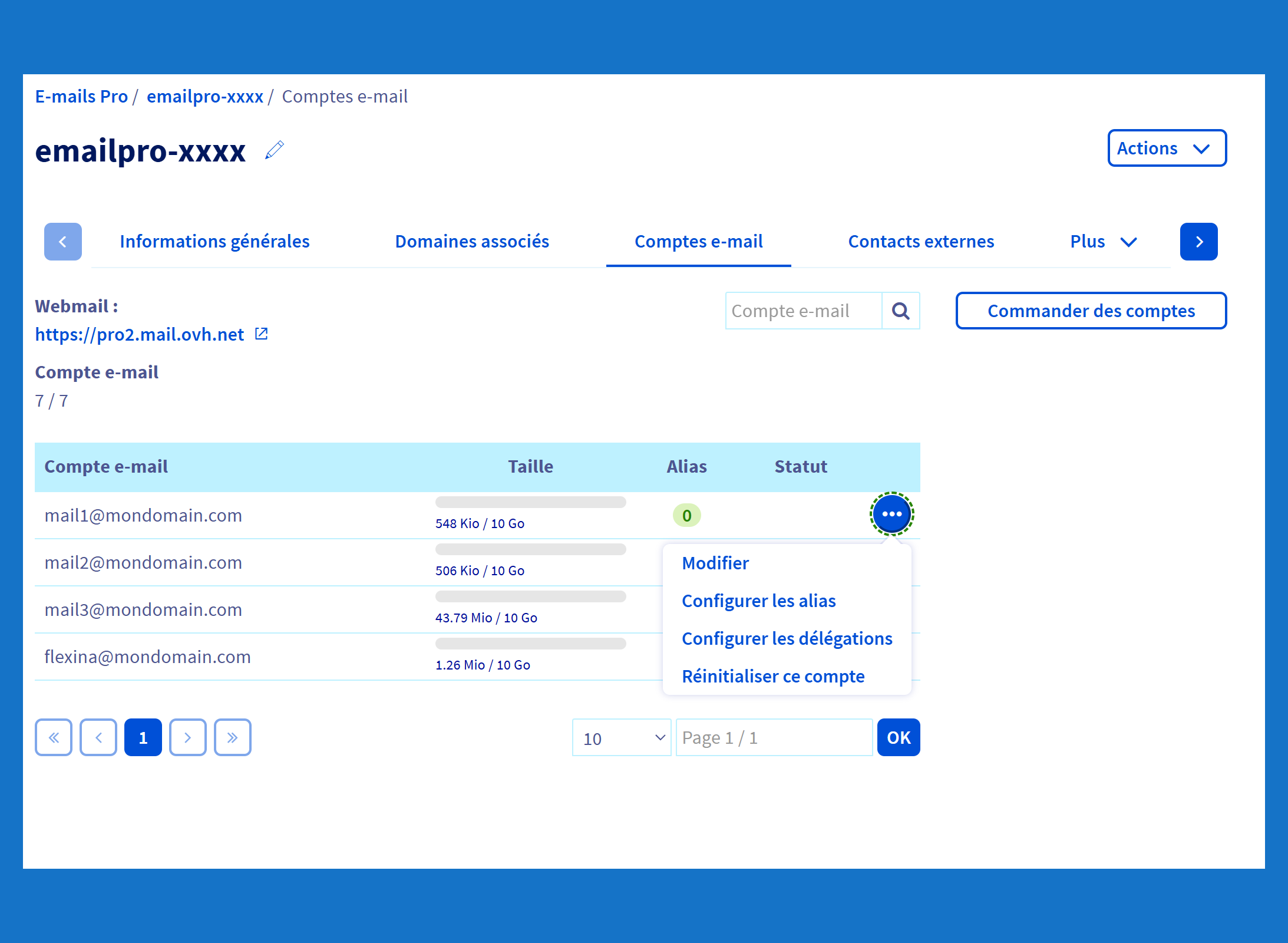Click the Taille column header
This screenshot has width=1288, height=943.
530,466
